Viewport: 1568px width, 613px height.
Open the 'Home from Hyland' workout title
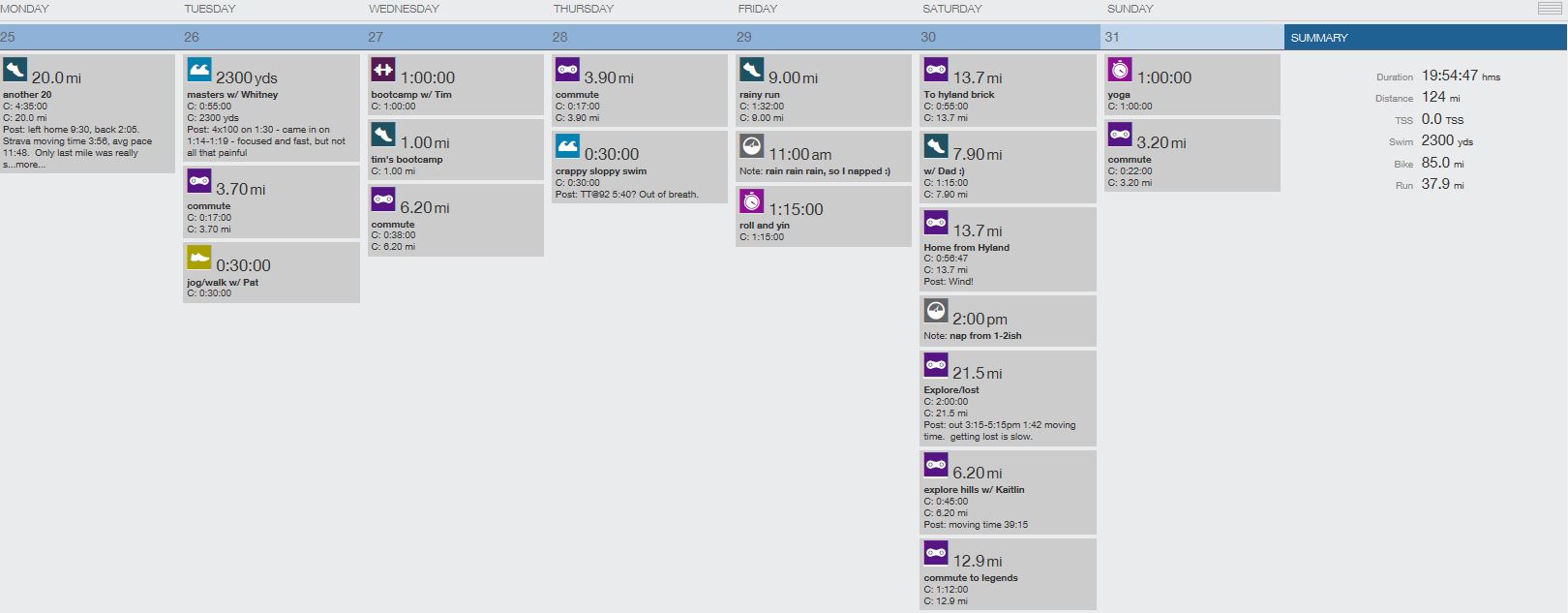tap(966, 248)
